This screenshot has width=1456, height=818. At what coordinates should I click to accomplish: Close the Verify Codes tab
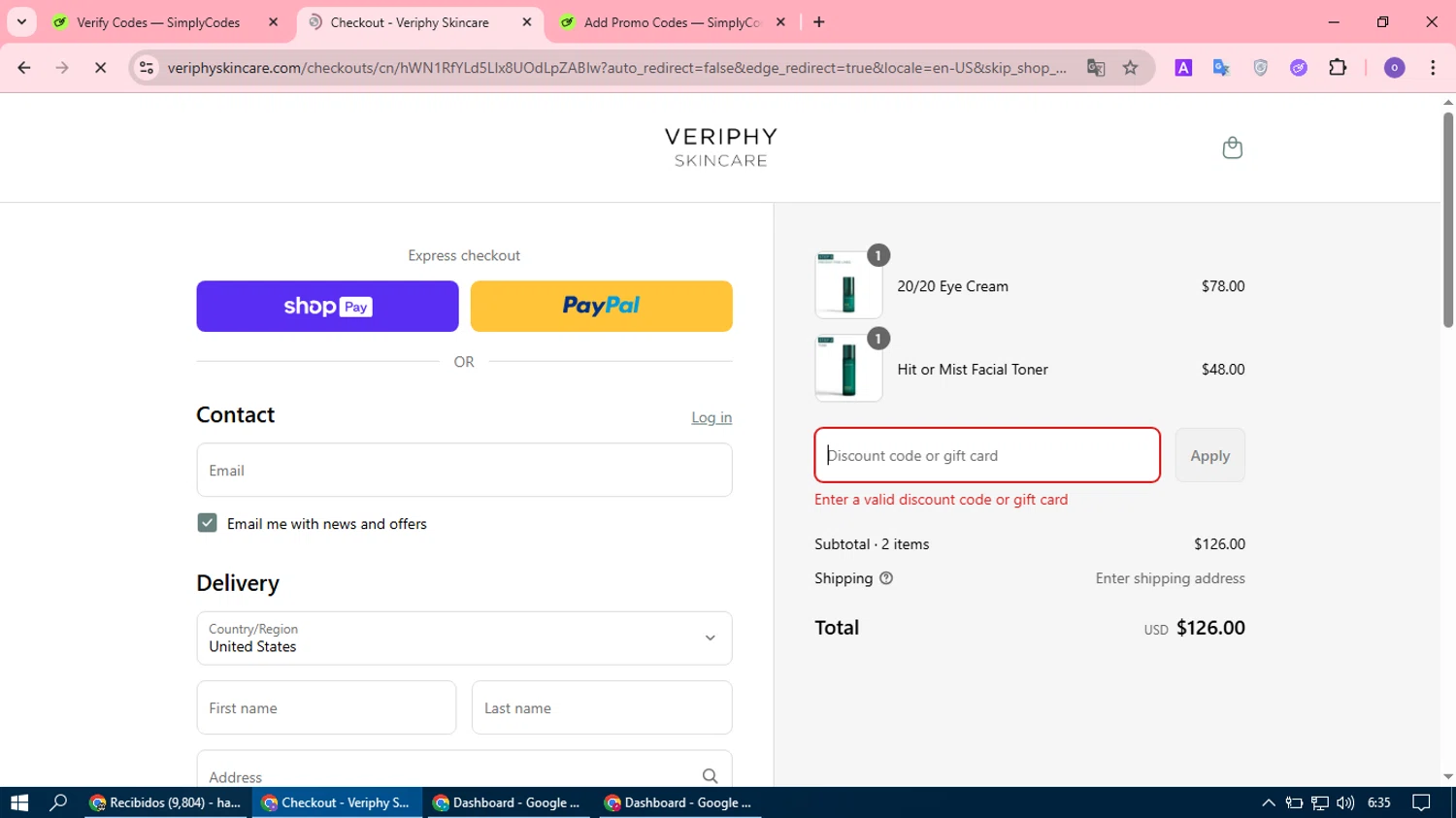tap(274, 22)
